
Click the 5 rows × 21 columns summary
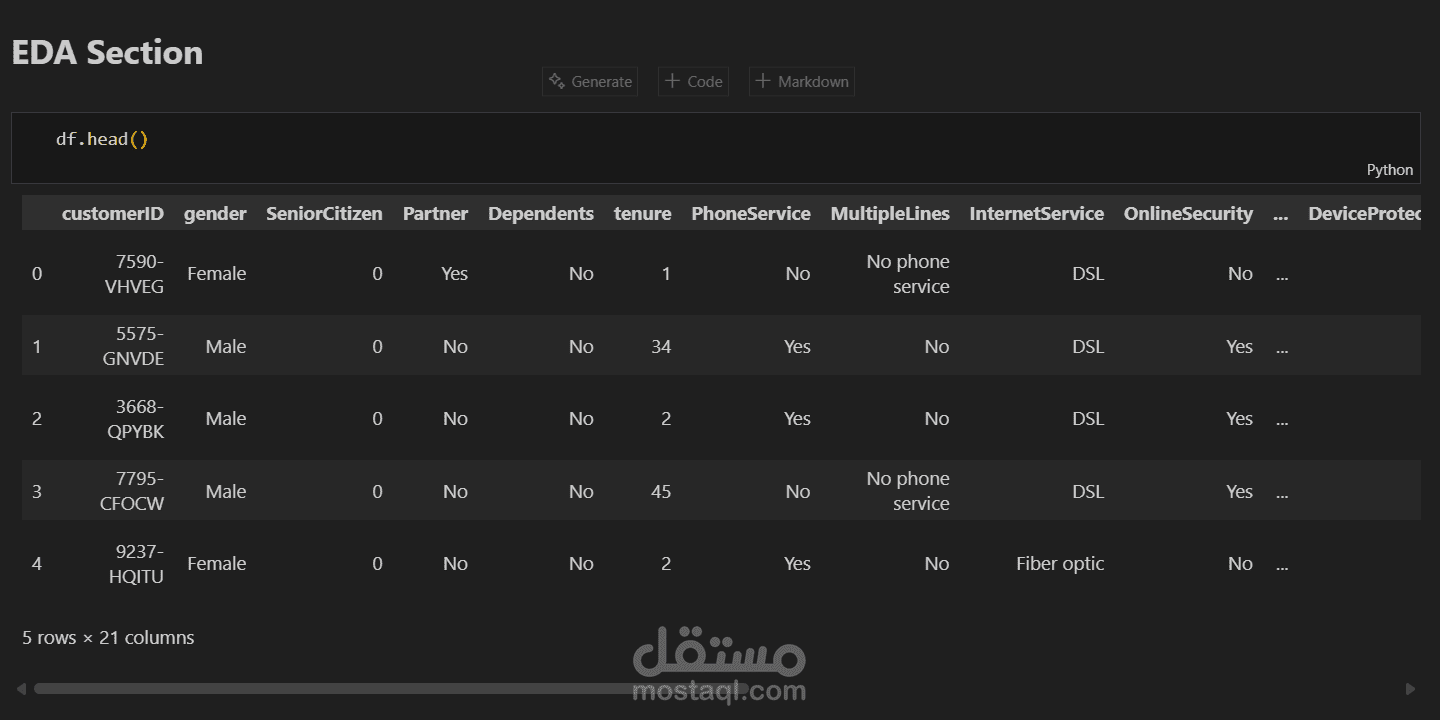(108, 637)
